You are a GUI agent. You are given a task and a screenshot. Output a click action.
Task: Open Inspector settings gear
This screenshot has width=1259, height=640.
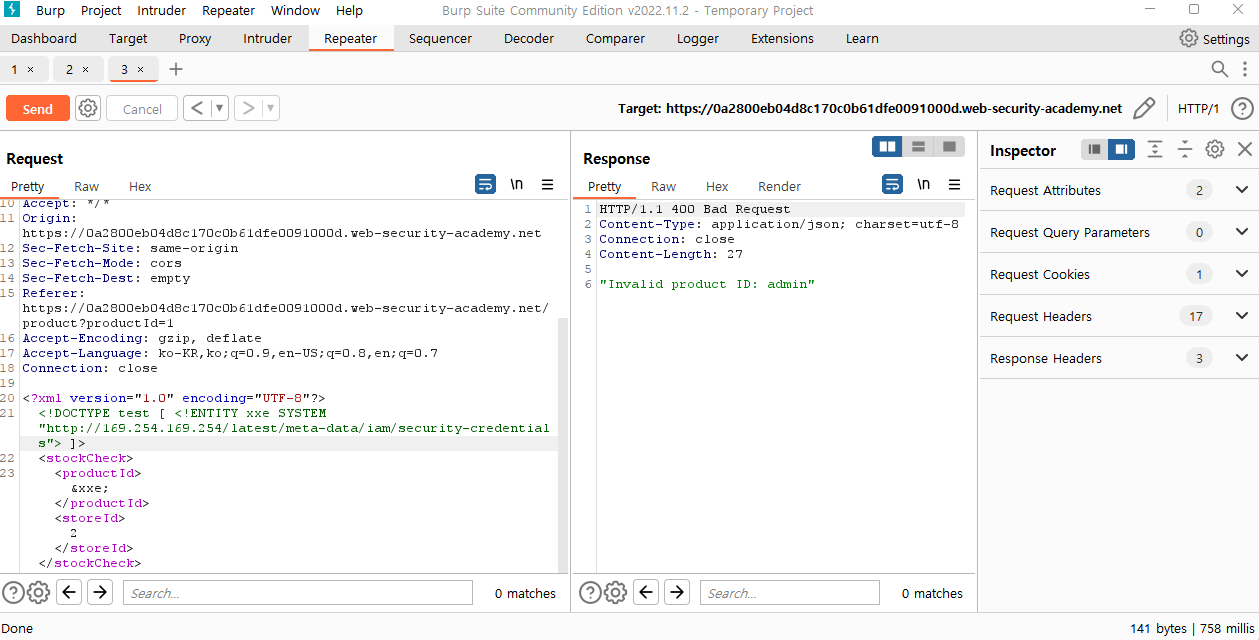coord(1215,149)
